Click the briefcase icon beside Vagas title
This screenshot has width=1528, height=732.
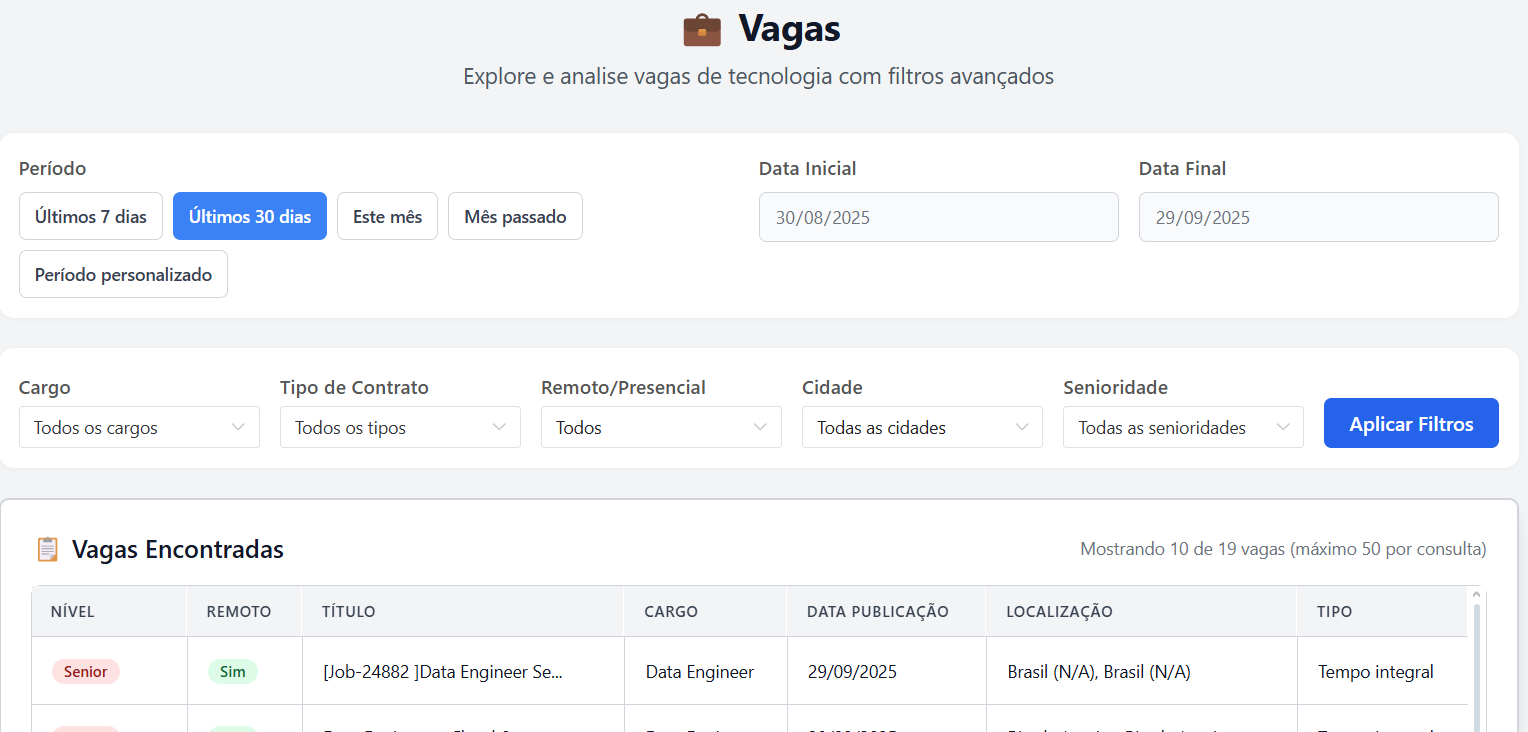(x=702, y=30)
